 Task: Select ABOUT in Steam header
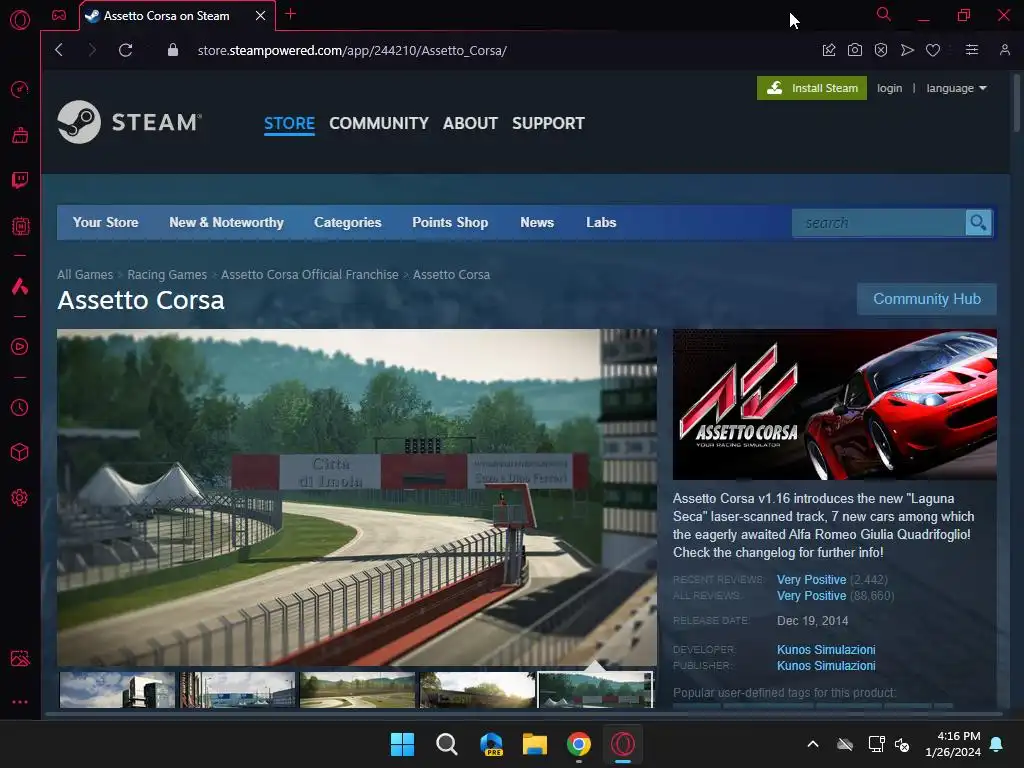click(470, 123)
